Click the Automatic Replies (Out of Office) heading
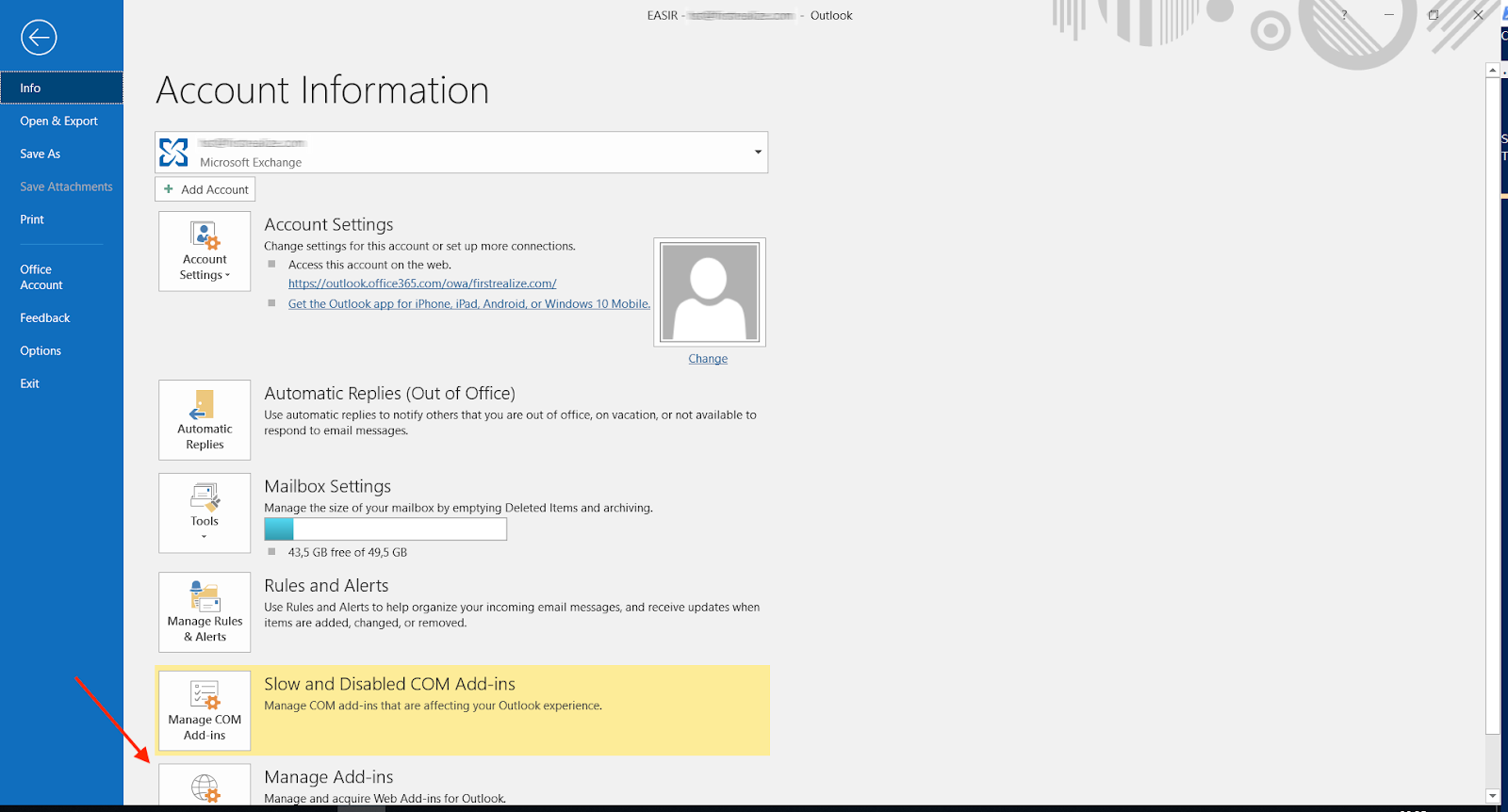 389,394
